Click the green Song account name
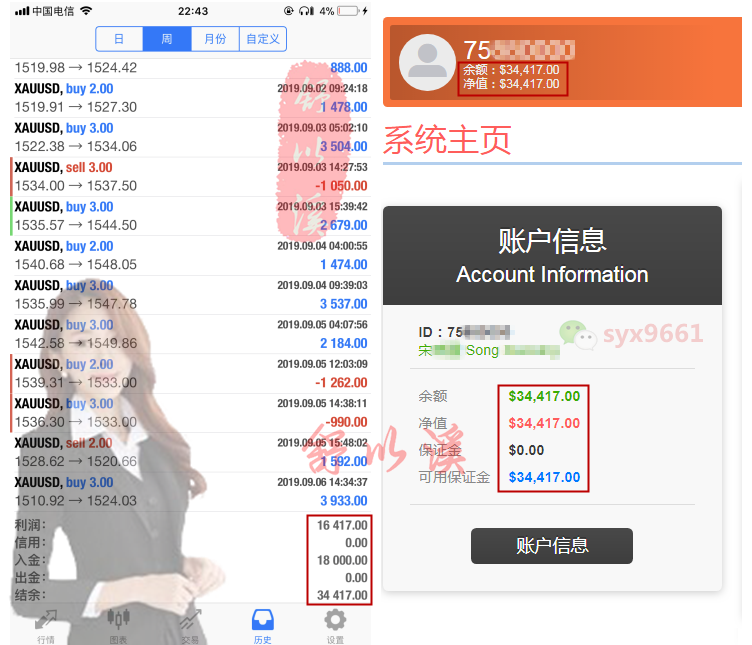This screenshot has width=752, height=645. (489, 351)
